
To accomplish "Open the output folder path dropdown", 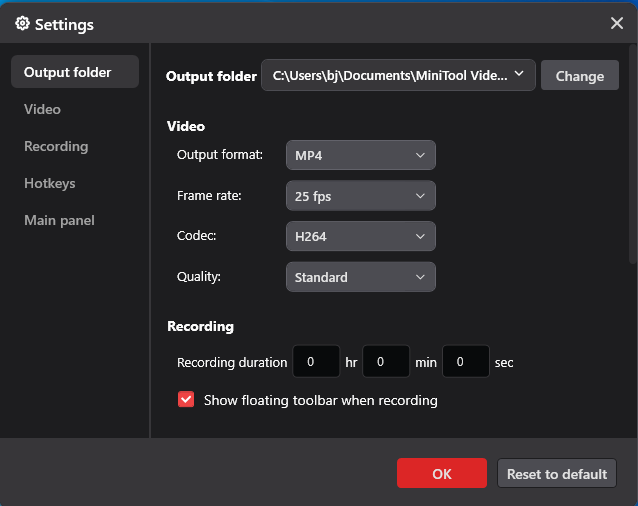I will click(398, 75).
